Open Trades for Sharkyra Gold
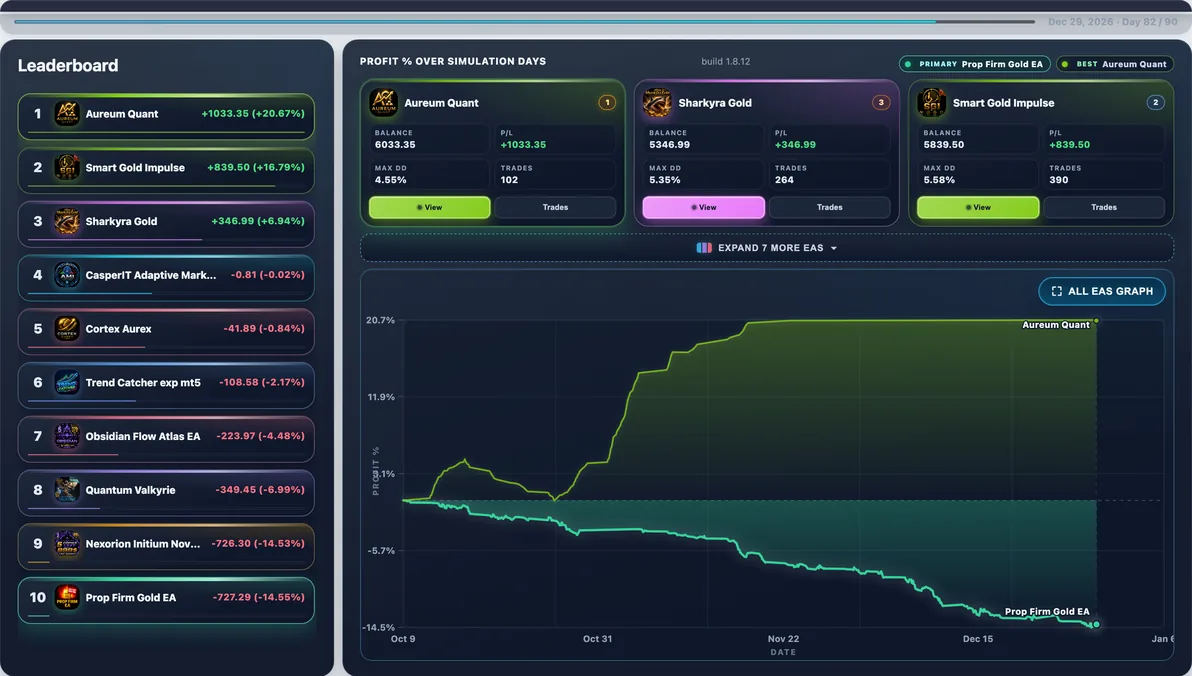Viewport: 1192px width, 676px height. pyautogui.click(x=829, y=208)
